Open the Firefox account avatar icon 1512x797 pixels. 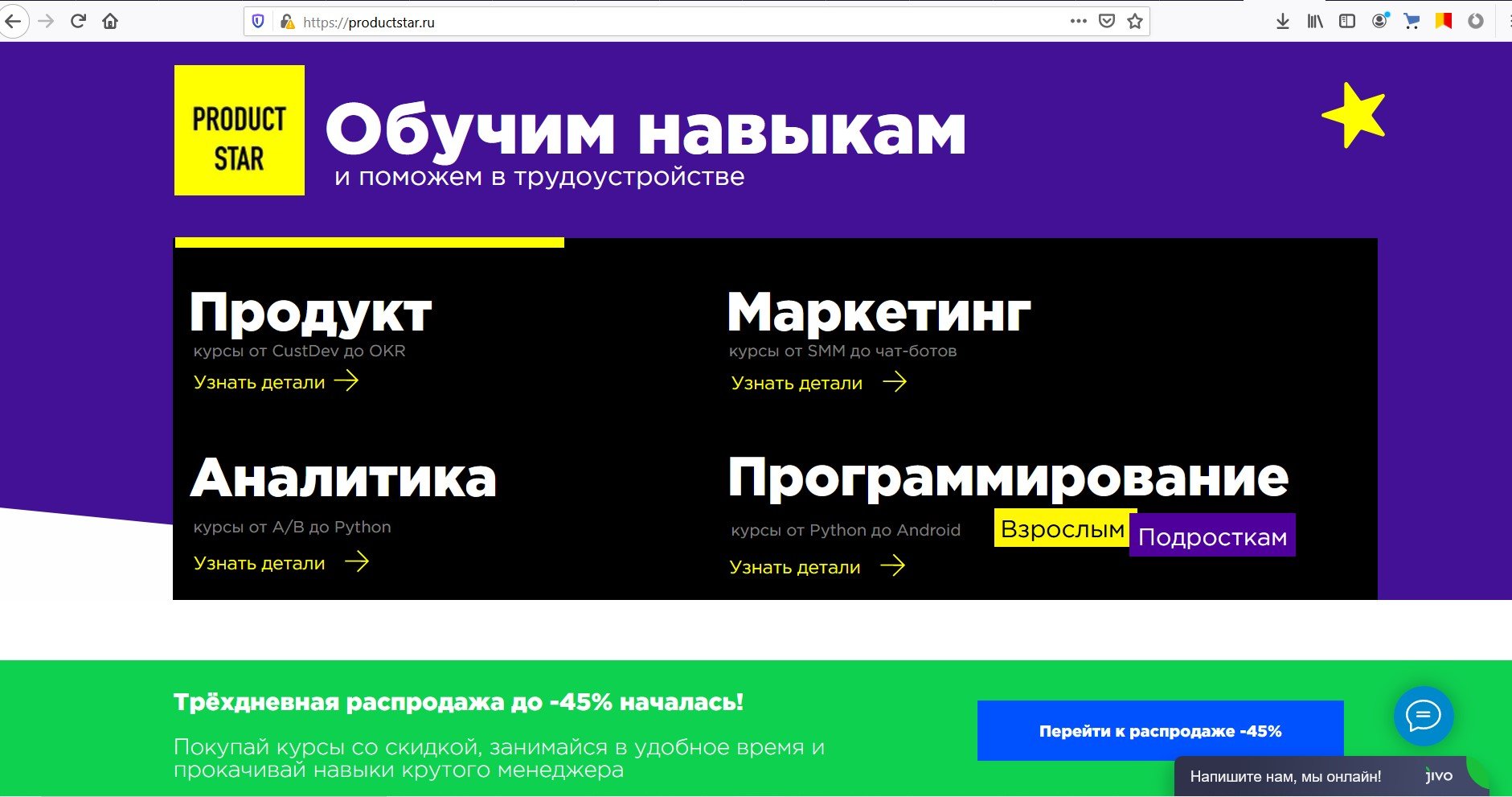click(x=1379, y=22)
